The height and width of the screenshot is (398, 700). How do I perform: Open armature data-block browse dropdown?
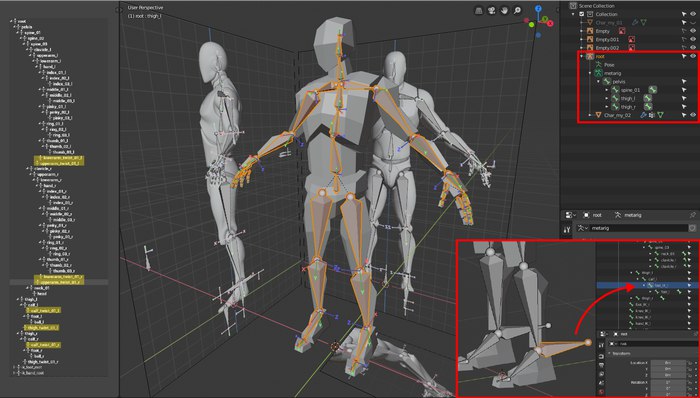tap(582, 228)
